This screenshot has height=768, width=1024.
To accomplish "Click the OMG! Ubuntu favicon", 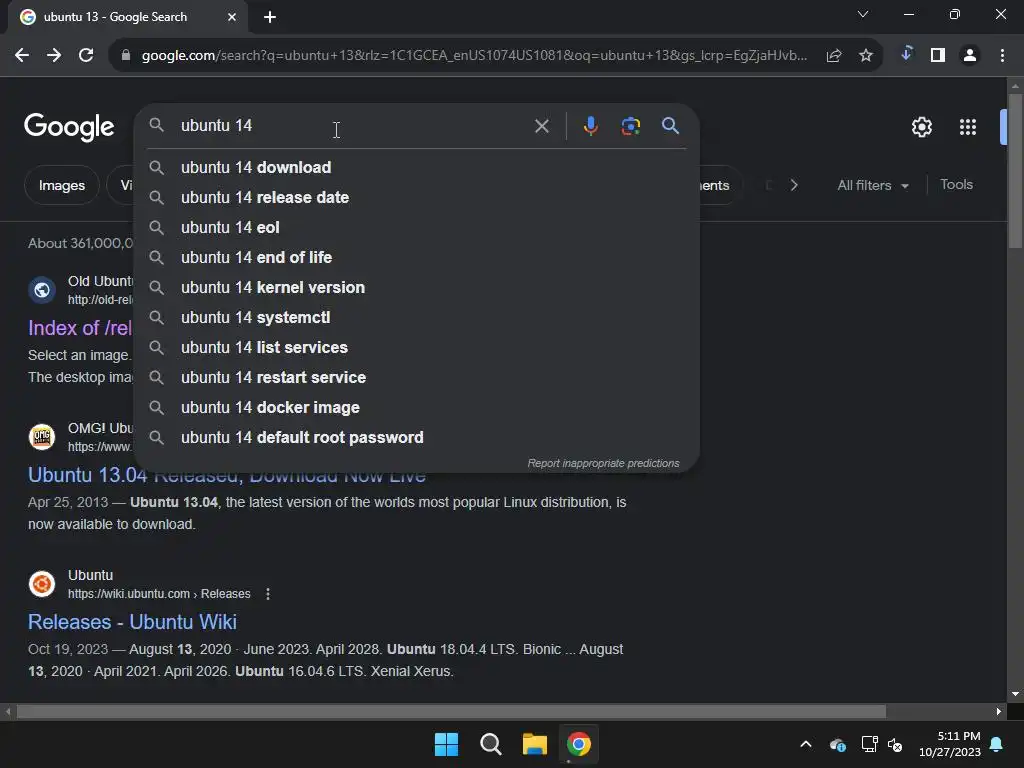I will pyautogui.click(x=42, y=436).
